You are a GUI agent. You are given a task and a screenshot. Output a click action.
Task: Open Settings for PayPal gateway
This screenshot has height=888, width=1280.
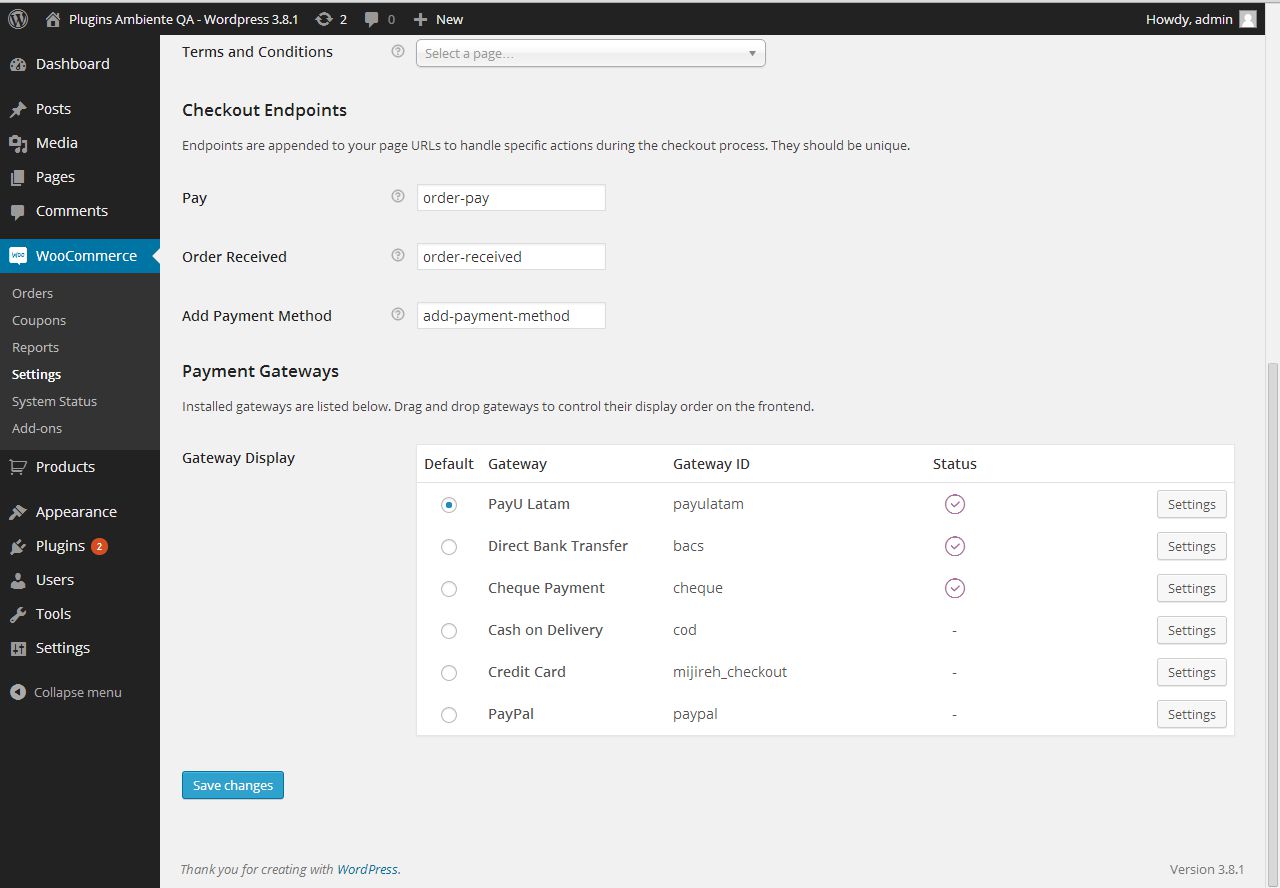coord(1192,714)
